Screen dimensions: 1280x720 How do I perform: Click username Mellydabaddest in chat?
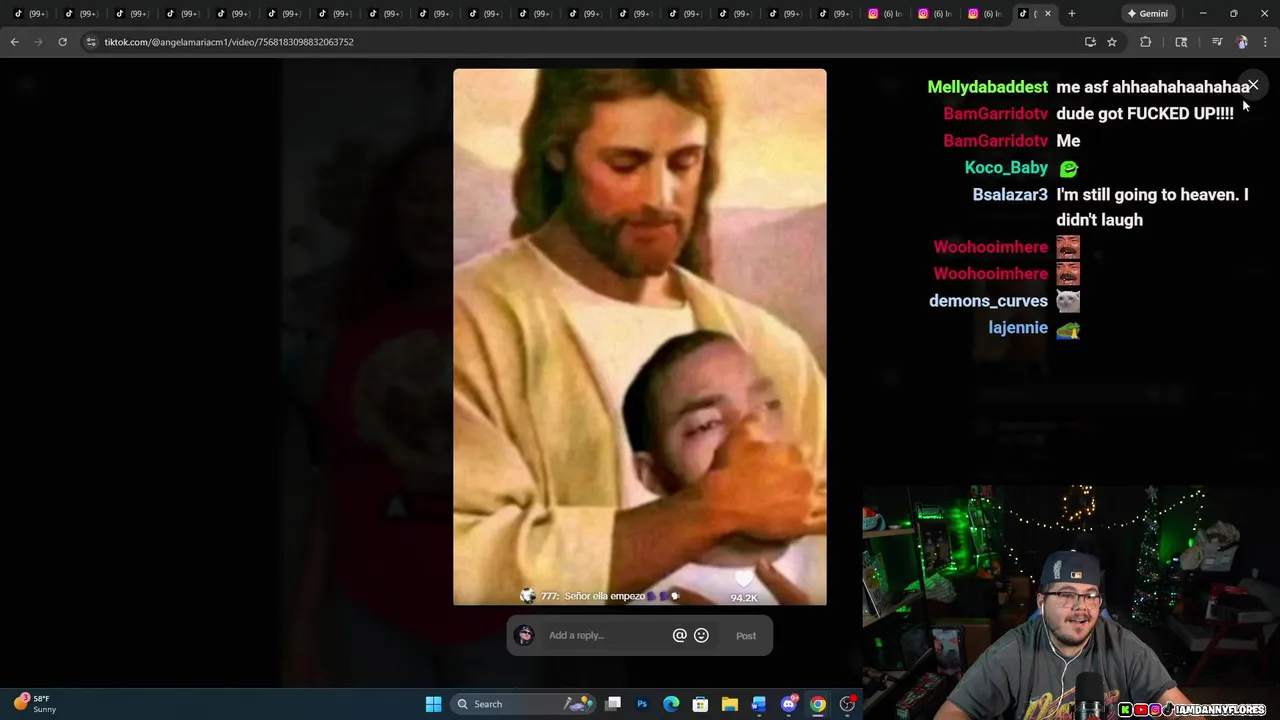pyautogui.click(x=987, y=87)
